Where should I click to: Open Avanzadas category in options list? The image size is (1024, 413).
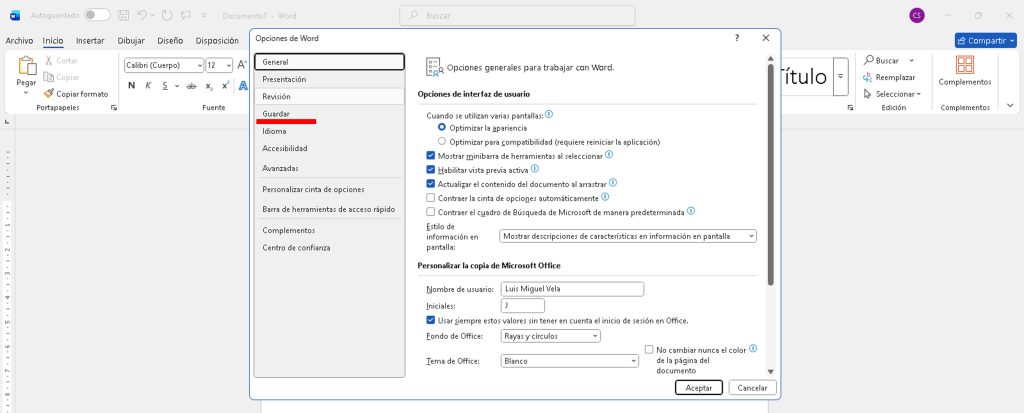coord(280,168)
